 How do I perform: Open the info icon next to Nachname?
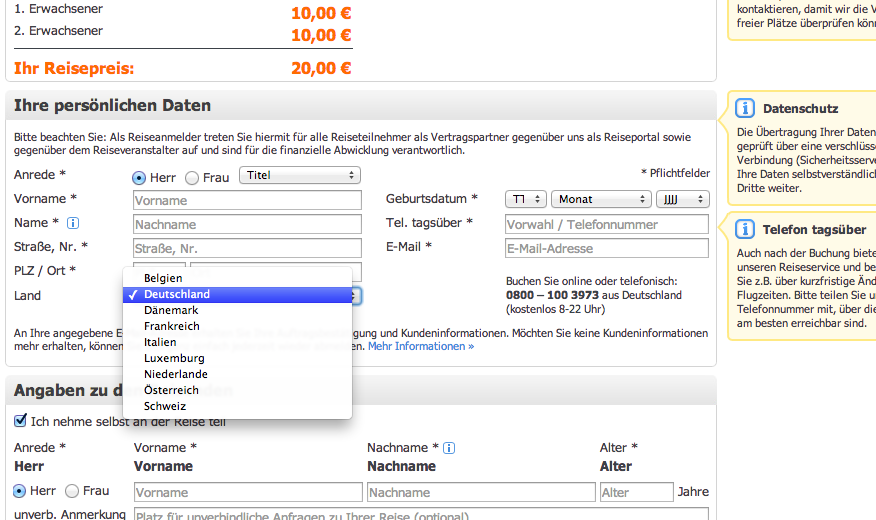click(x=449, y=448)
